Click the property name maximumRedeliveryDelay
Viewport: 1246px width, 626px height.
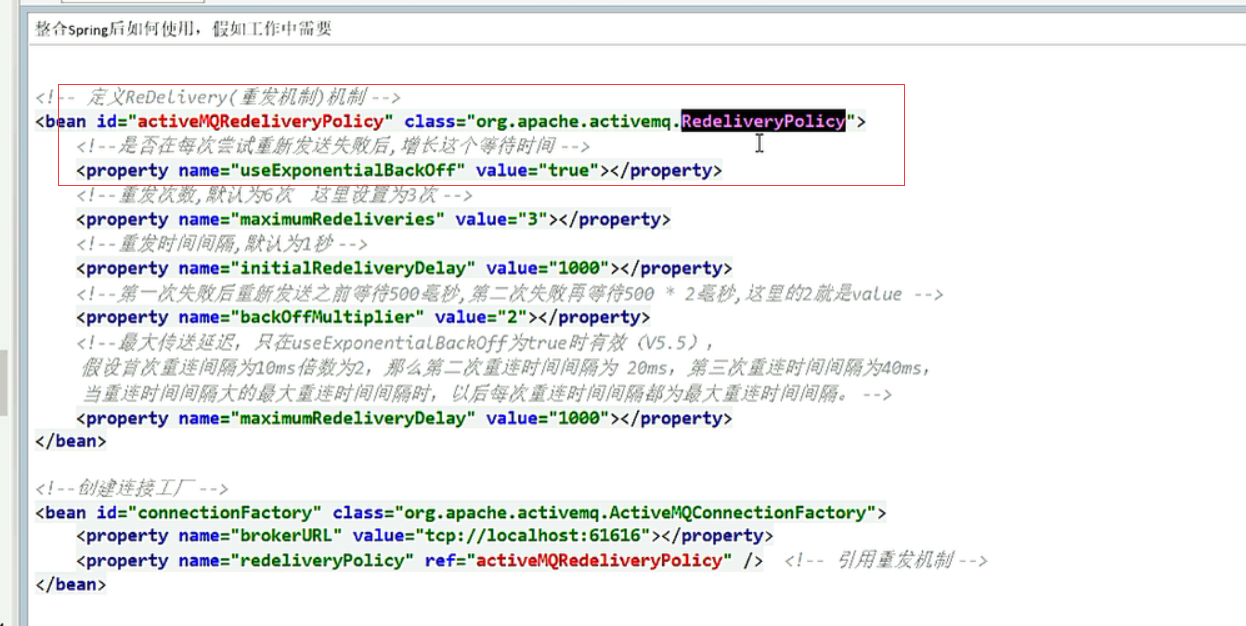point(353,419)
